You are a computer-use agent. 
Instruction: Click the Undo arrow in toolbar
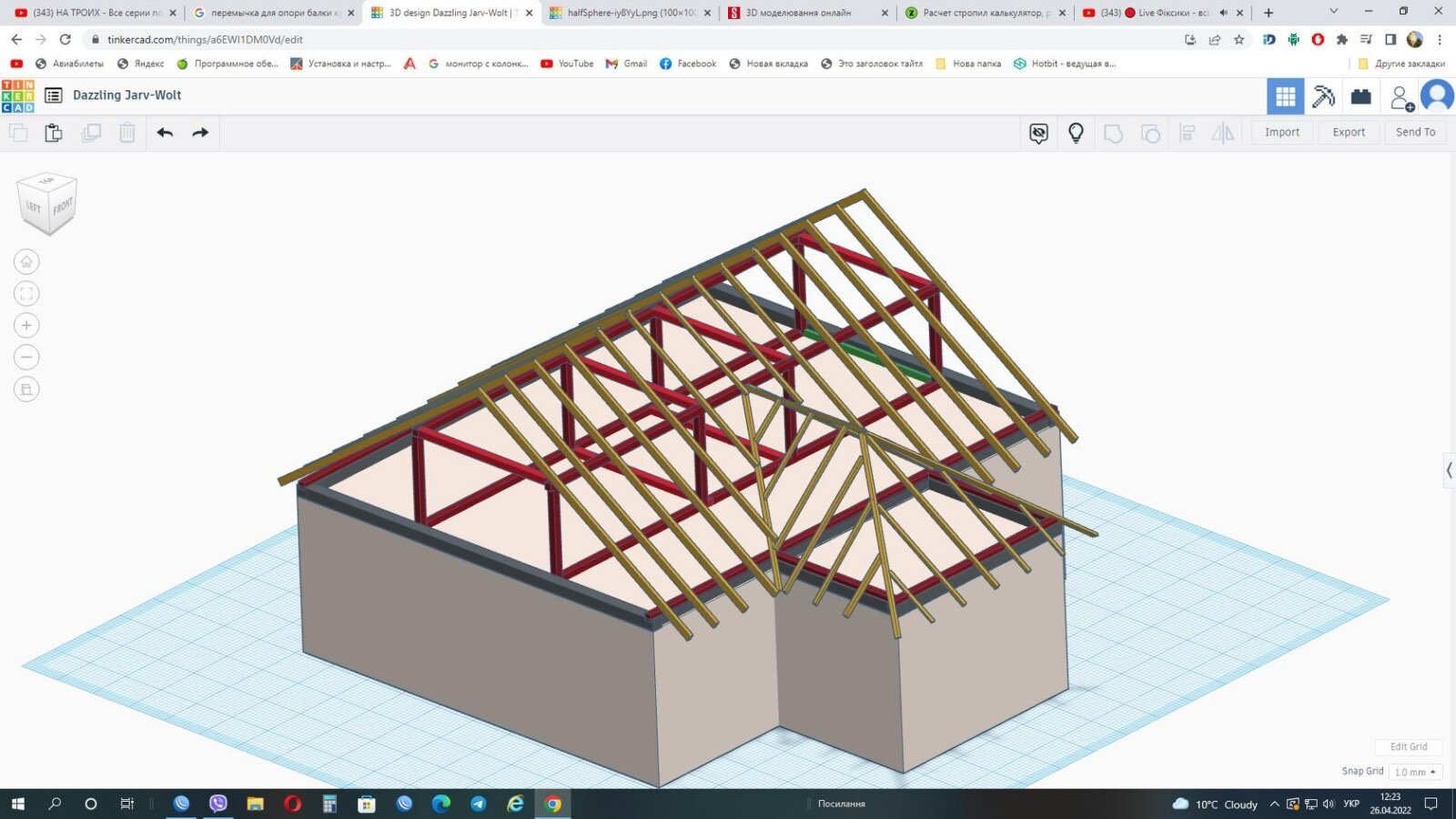(x=165, y=133)
